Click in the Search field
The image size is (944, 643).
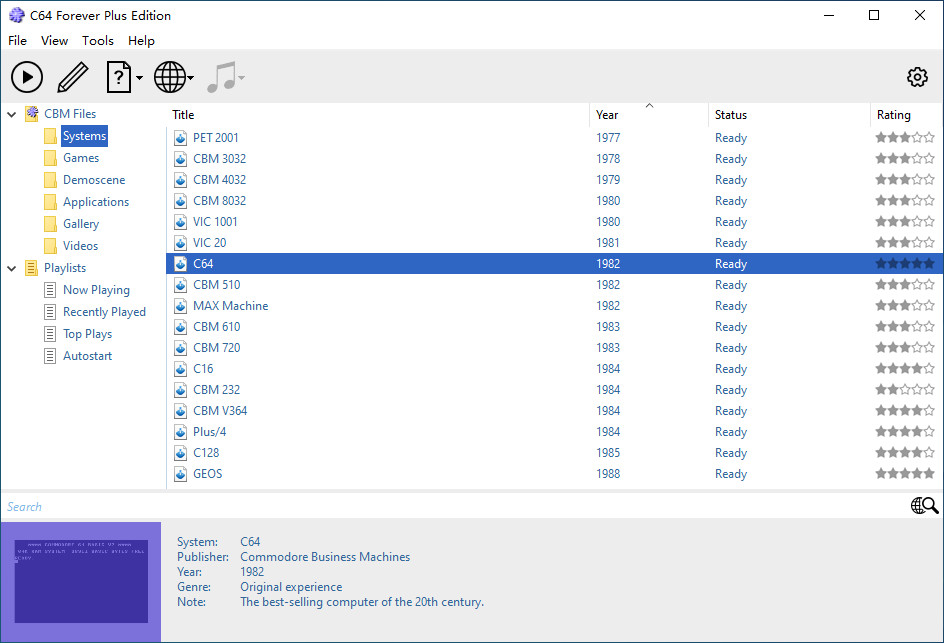point(455,506)
